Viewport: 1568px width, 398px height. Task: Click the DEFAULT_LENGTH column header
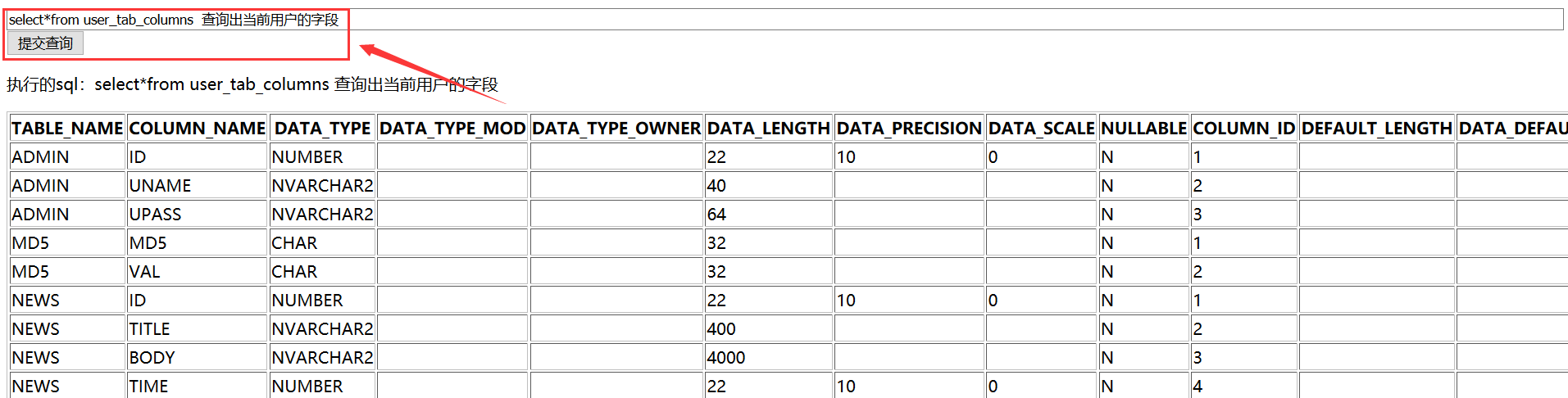click(1376, 129)
